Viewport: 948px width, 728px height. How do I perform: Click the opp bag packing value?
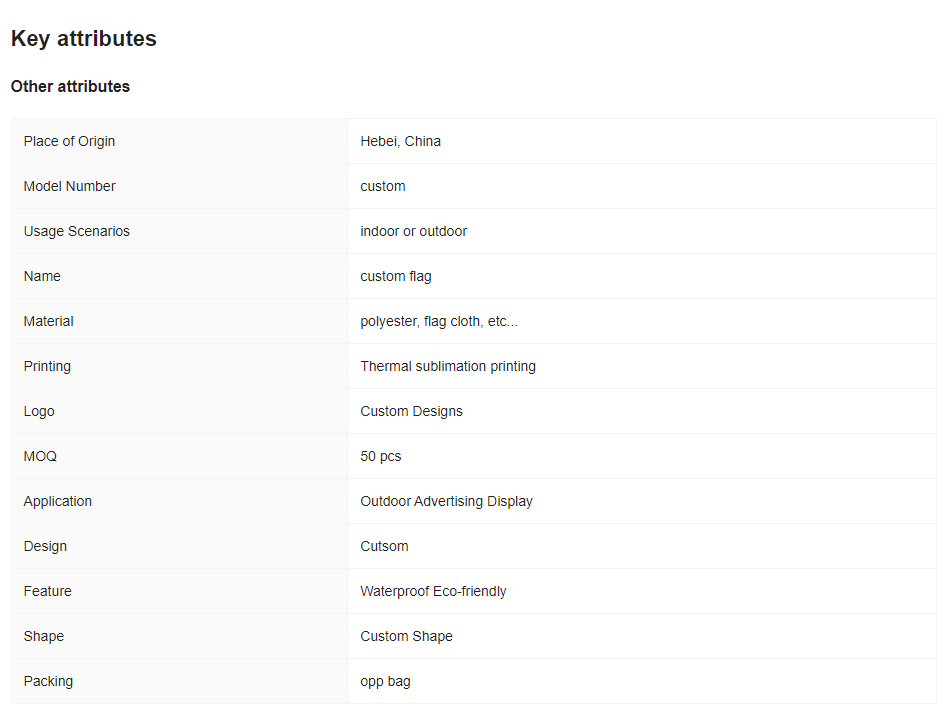pos(385,681)
